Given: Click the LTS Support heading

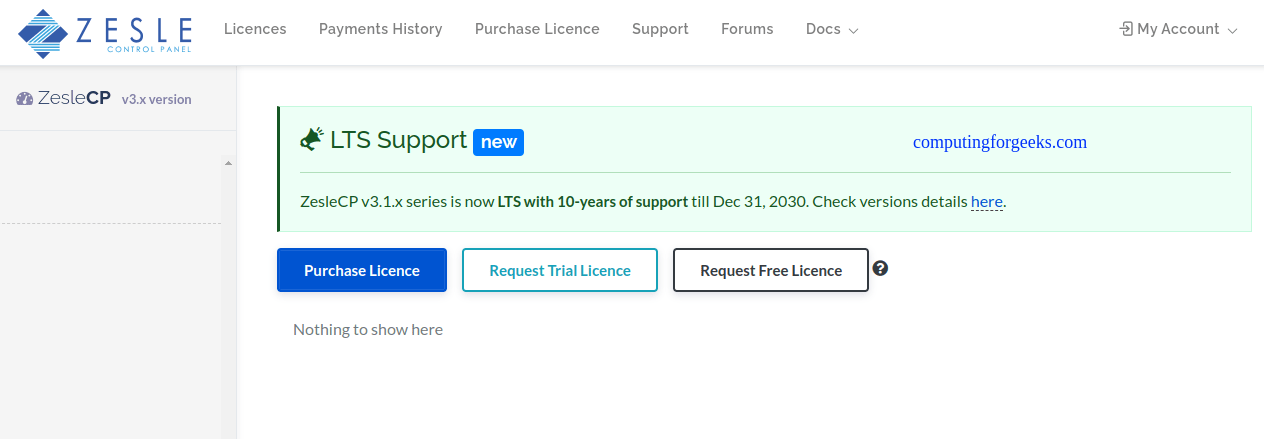Looking at the screenshot, I should (399, 140).
